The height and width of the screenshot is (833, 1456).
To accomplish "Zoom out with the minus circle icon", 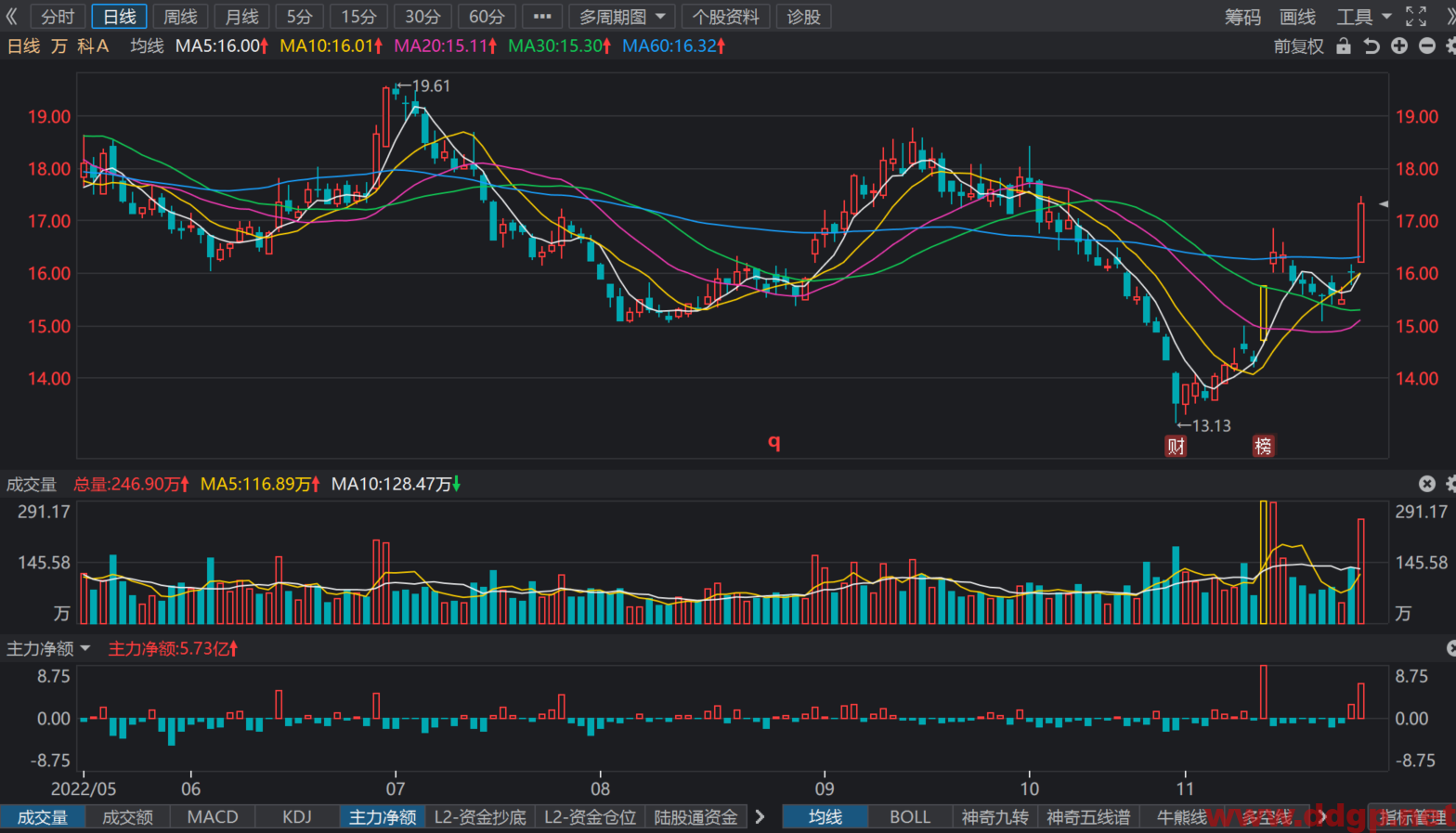I will [1427, 46].
